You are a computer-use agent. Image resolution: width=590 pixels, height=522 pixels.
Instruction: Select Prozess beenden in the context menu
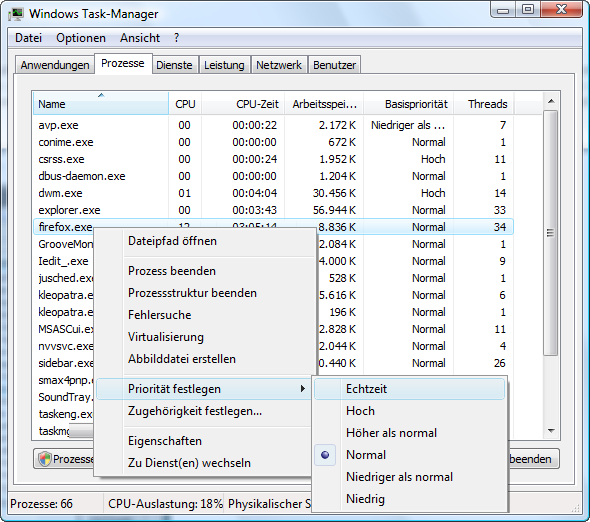[204, 271]
